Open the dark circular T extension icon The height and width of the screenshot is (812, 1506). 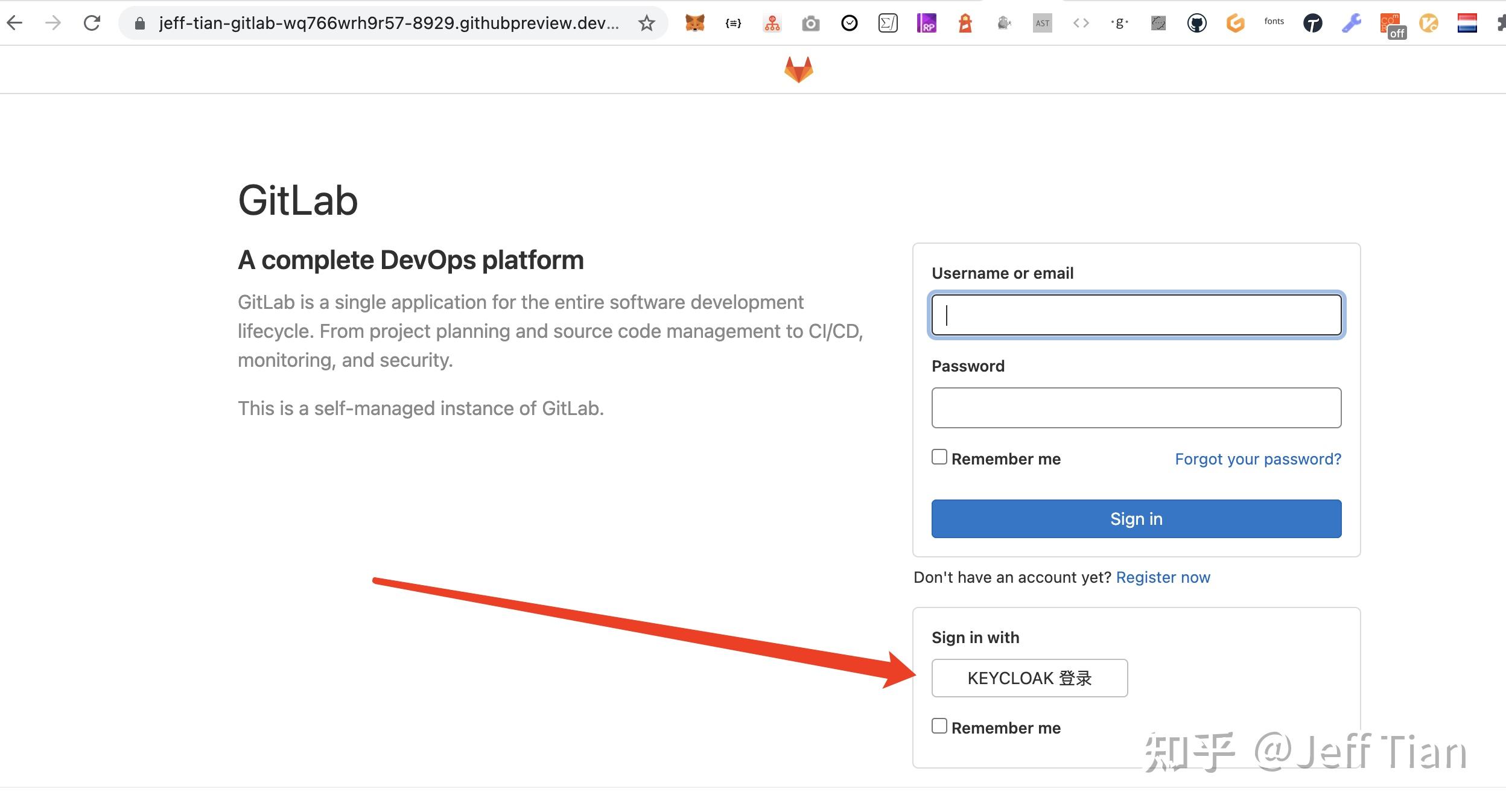[1313, 24]
